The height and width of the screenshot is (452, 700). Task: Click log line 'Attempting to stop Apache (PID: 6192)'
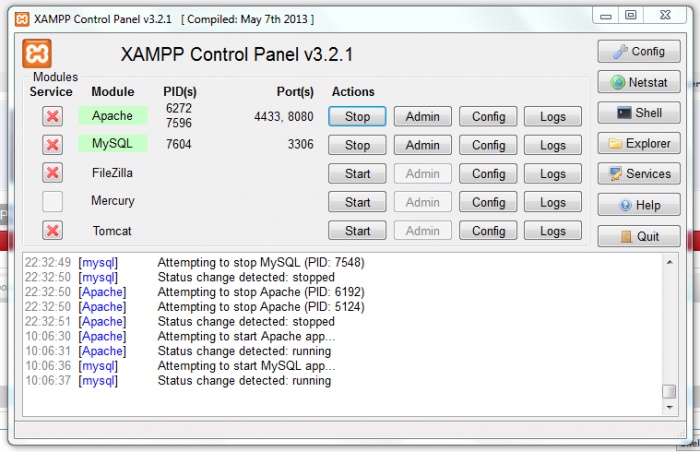(261, 292)
